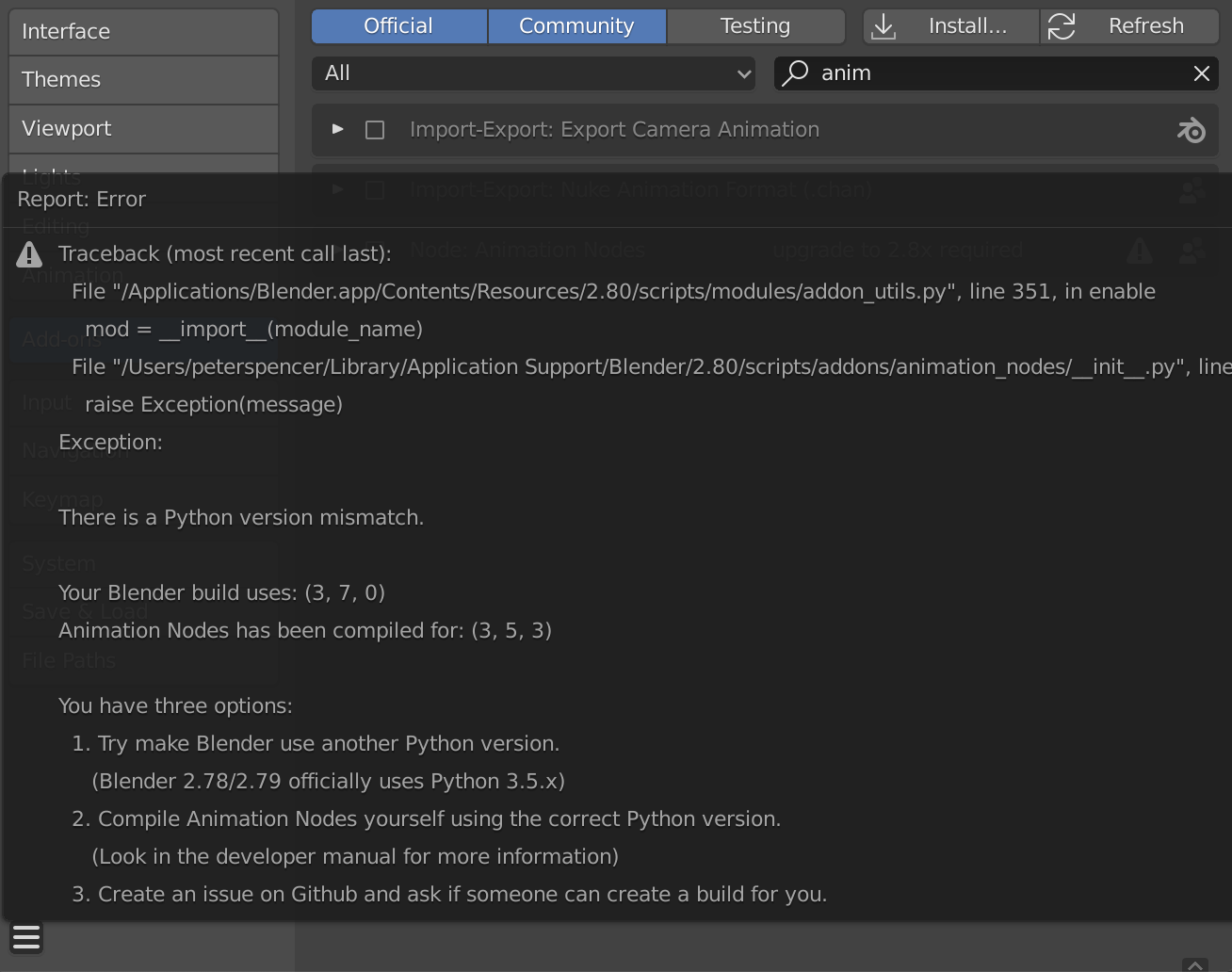1232x972 pixels.
Task: Switch to the Official tab
Action: click(x=398, y=25)
